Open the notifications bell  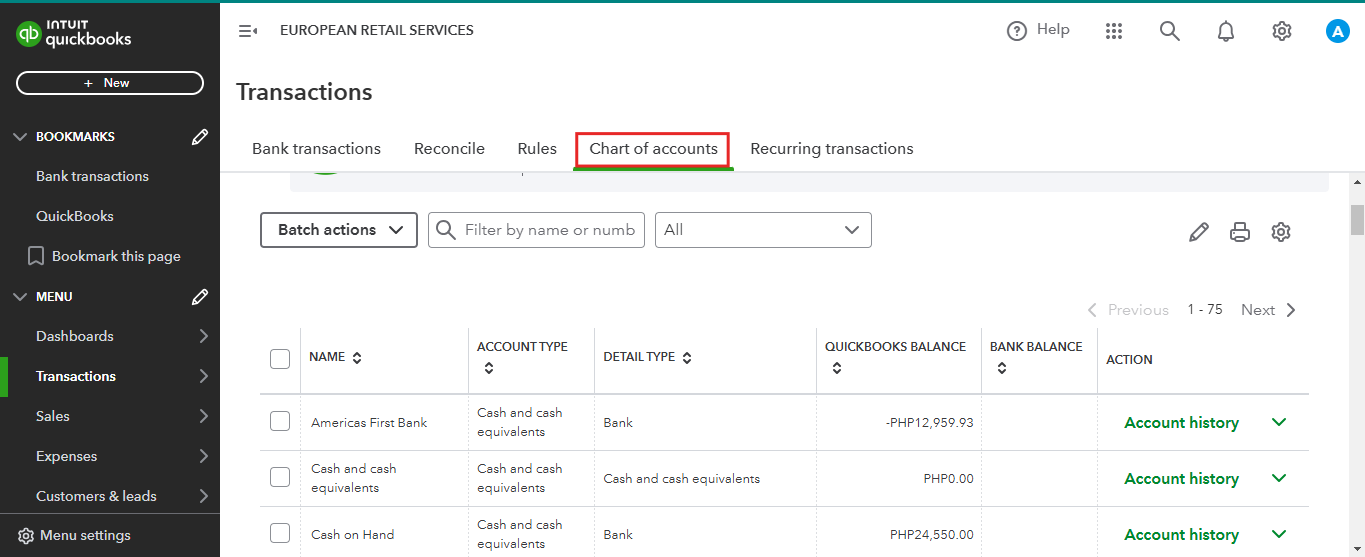[x=1226, y=31]
